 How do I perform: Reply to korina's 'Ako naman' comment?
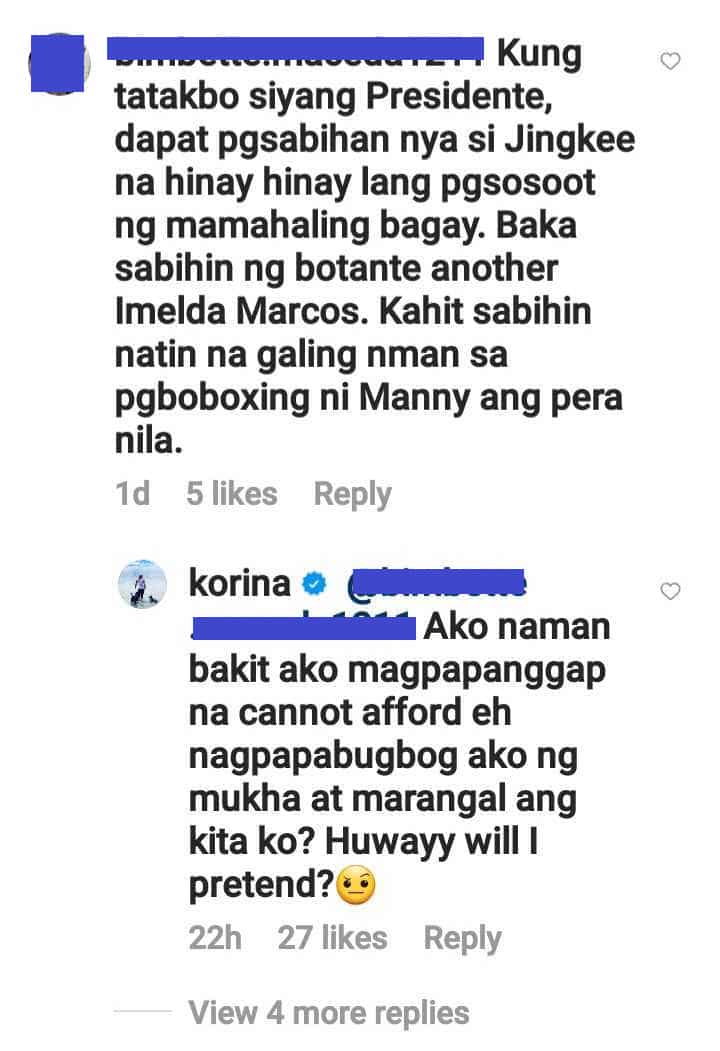point(463,938)
